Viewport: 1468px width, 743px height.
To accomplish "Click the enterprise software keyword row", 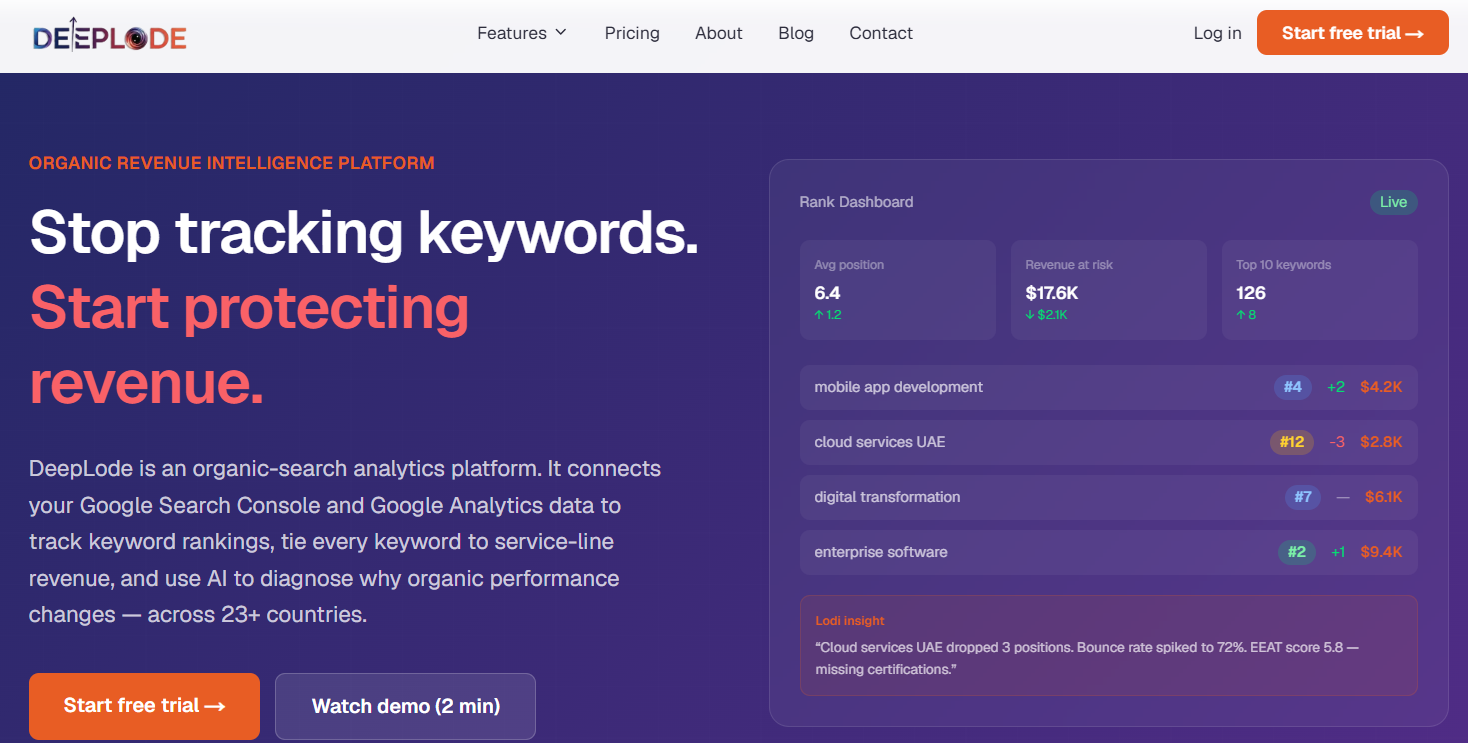I will [x=1108, y=552].
